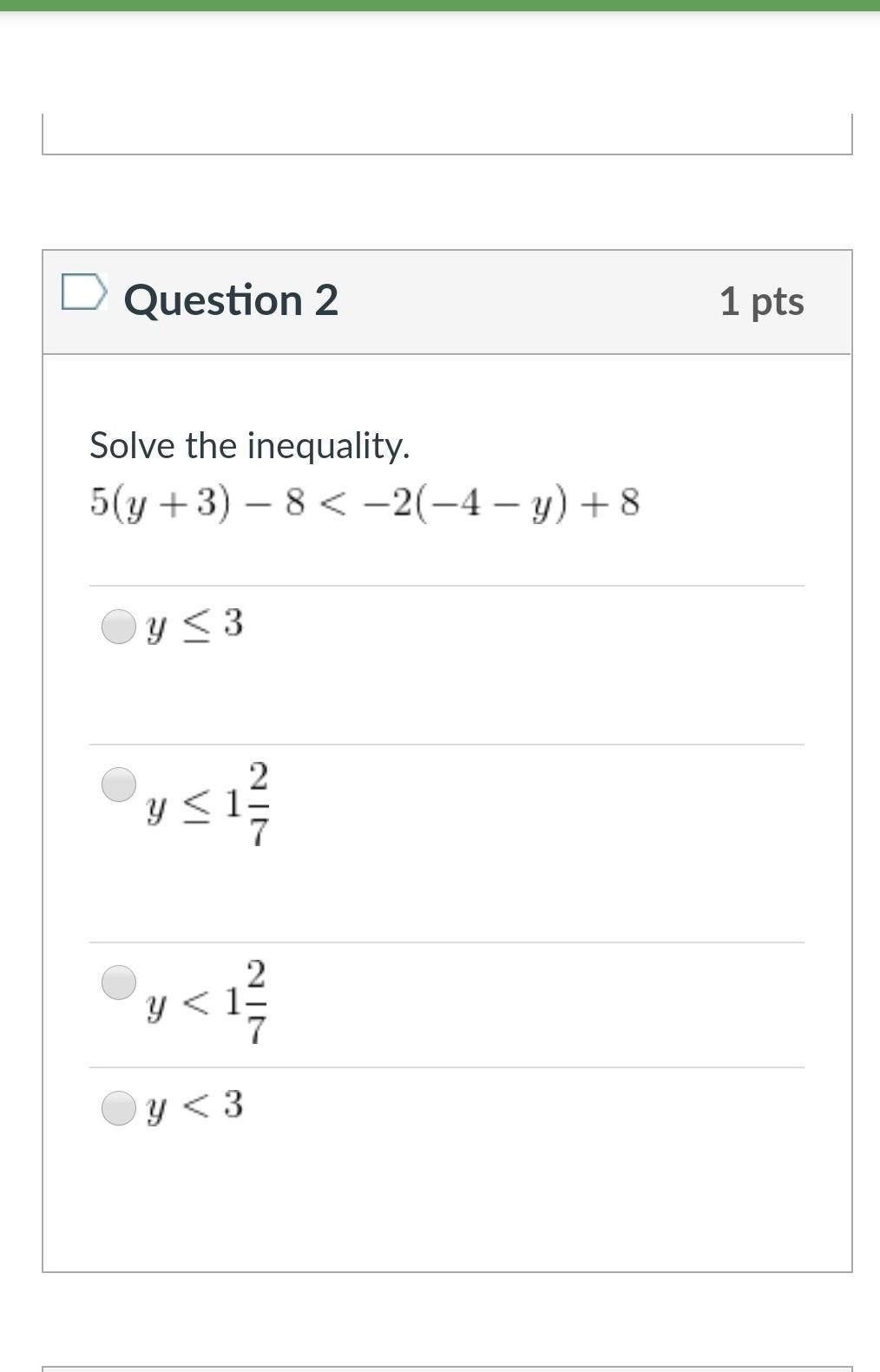Choose the y ≤ 1 2/7 radio button
The image size is (880, 1372).
[119, 784]
